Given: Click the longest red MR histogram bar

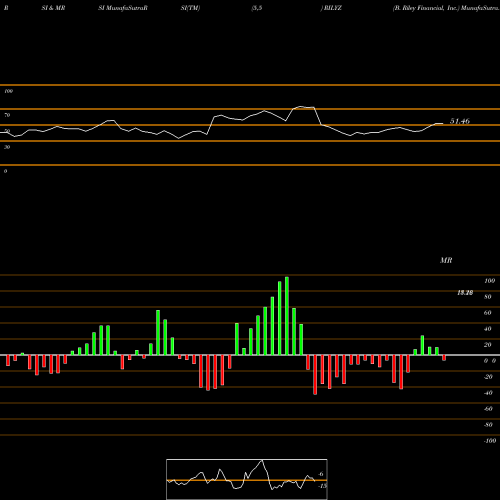Looking at the screenshot, I should [315, 375].
